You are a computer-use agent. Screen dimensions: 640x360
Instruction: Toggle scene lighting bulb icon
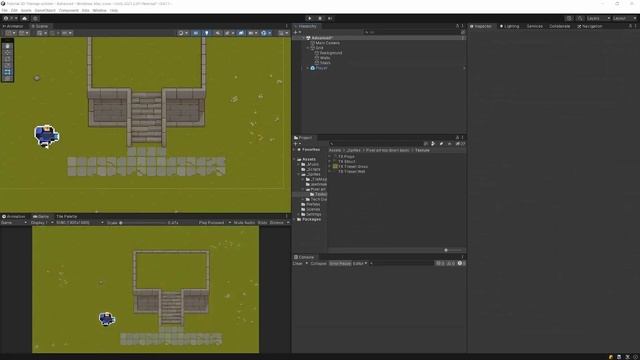(x=207, y=33)
